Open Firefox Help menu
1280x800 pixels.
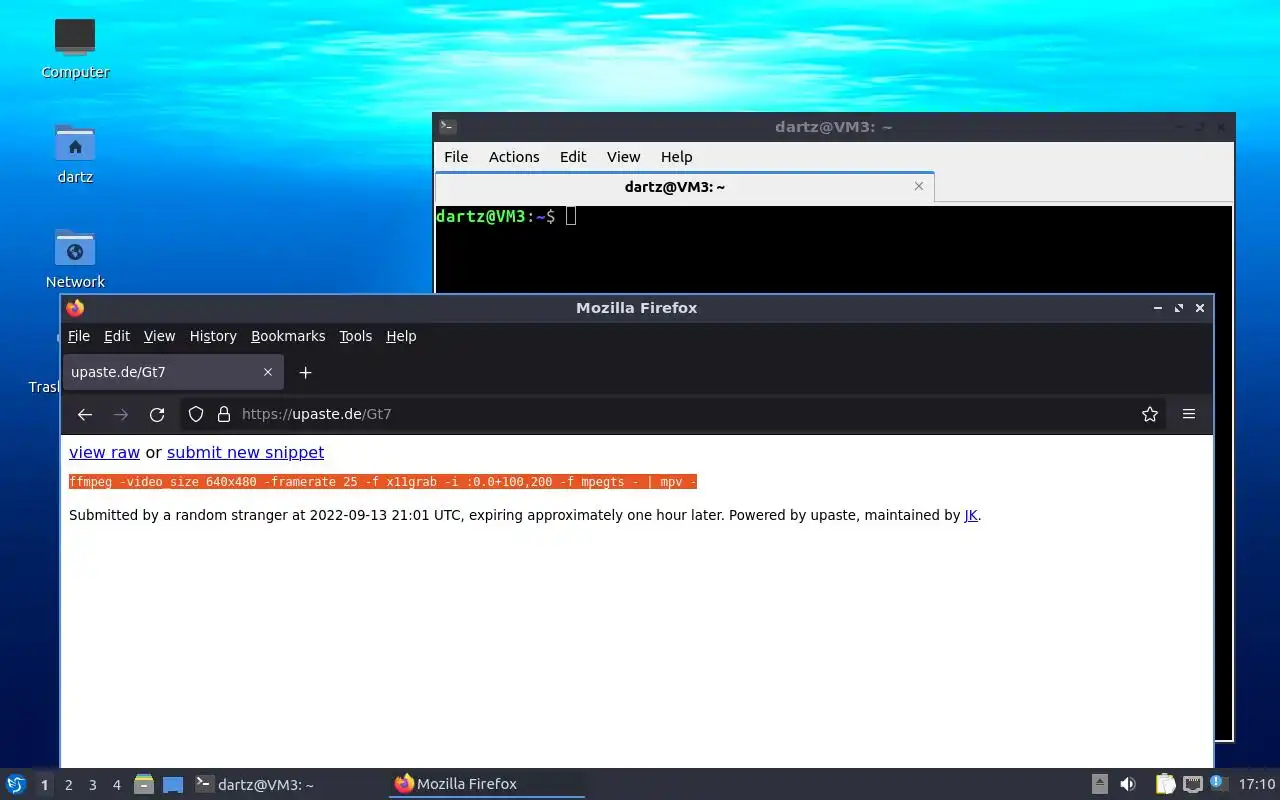click(x=401, y=336)
